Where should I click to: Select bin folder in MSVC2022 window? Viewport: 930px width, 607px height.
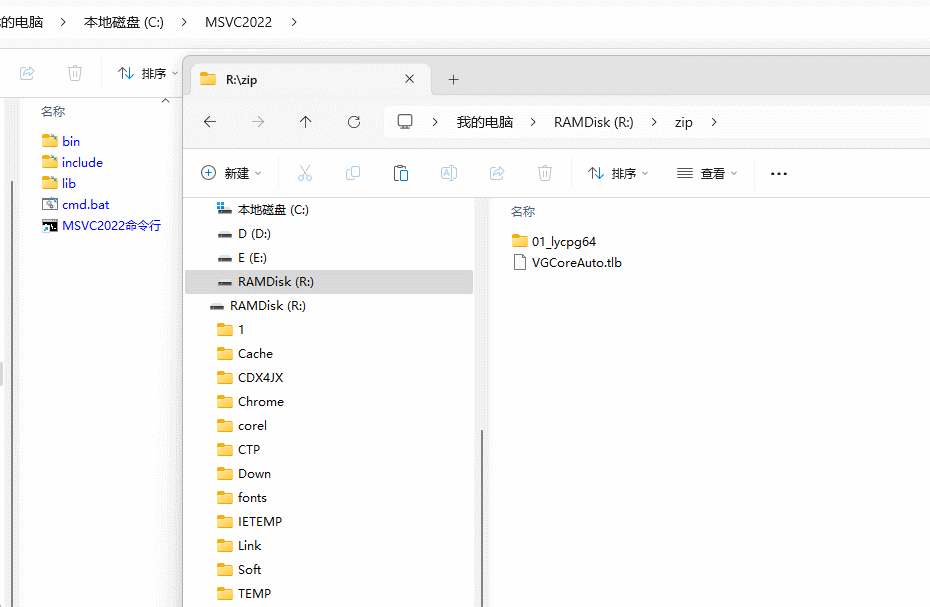60,141
